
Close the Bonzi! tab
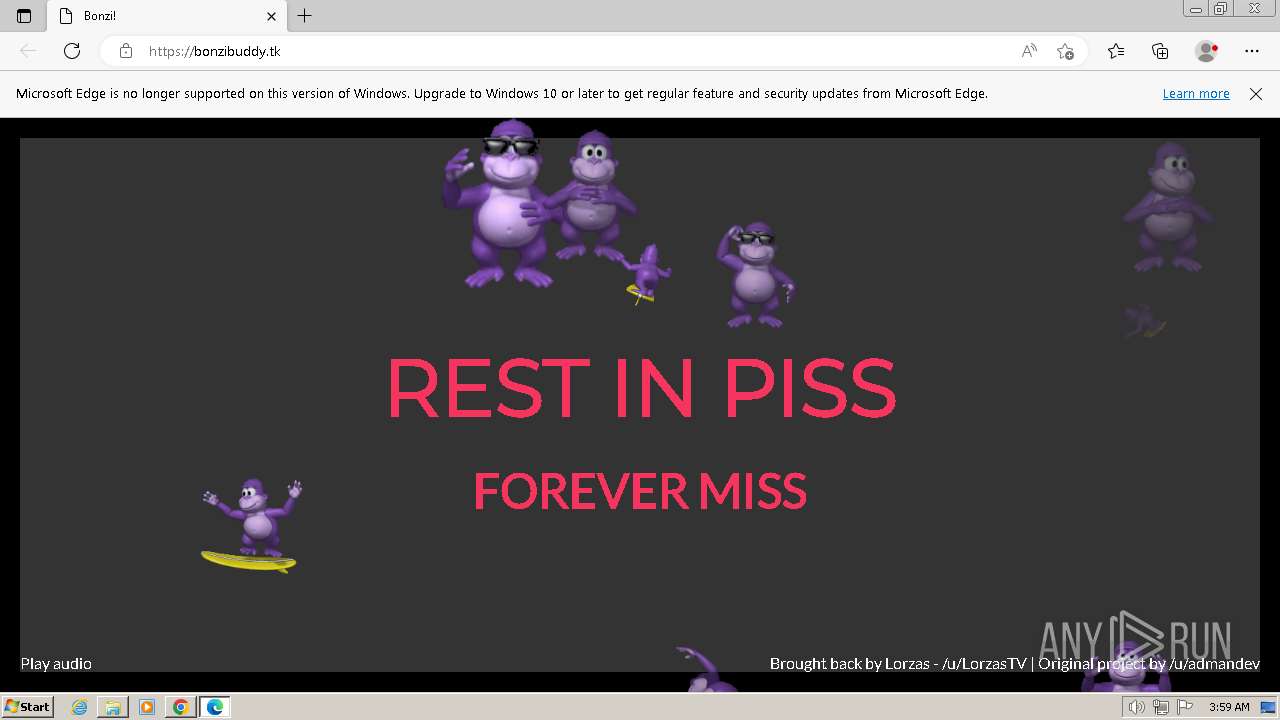[271, 16]
